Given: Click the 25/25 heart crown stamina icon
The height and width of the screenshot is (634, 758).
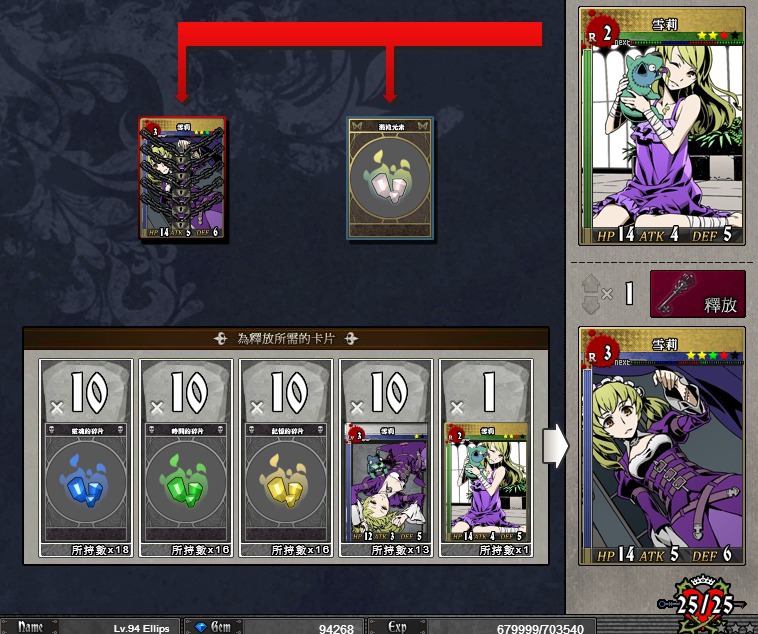Looking at the screenshot, I should (702, 604).
